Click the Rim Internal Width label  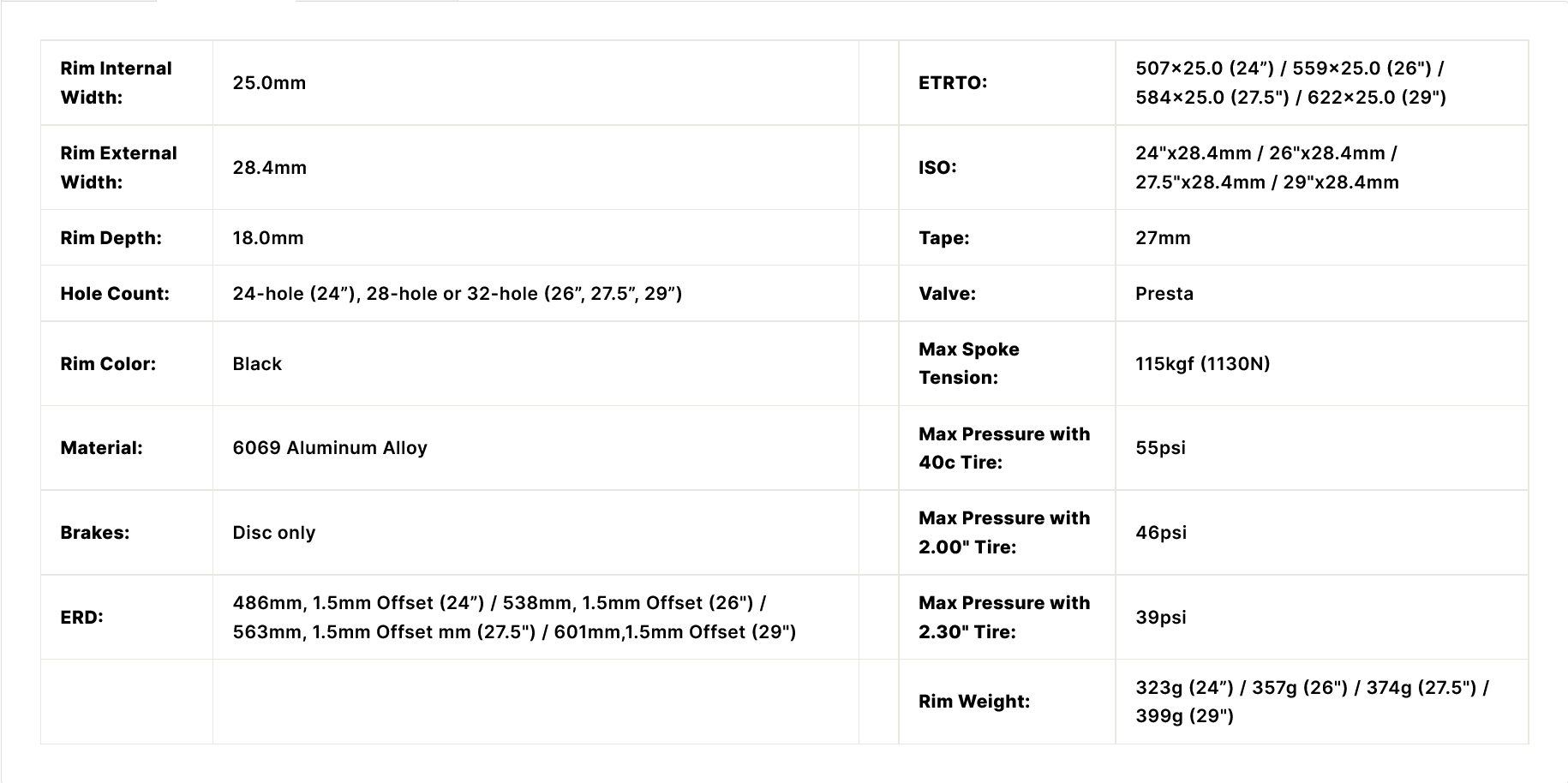(x=116, y=83)
